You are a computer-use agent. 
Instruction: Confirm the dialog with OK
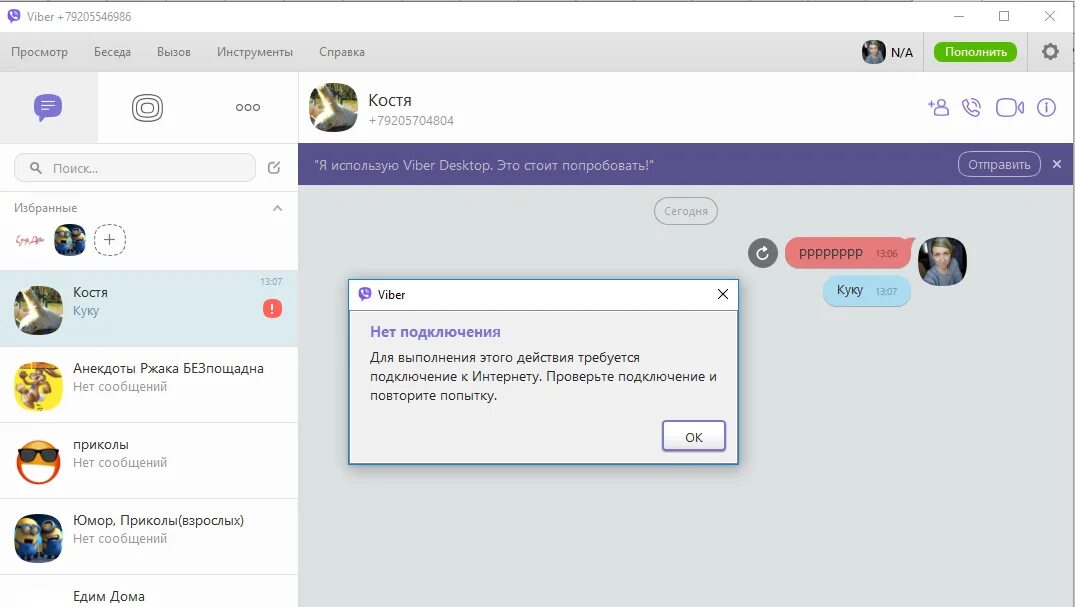click(x=694, y=436)
